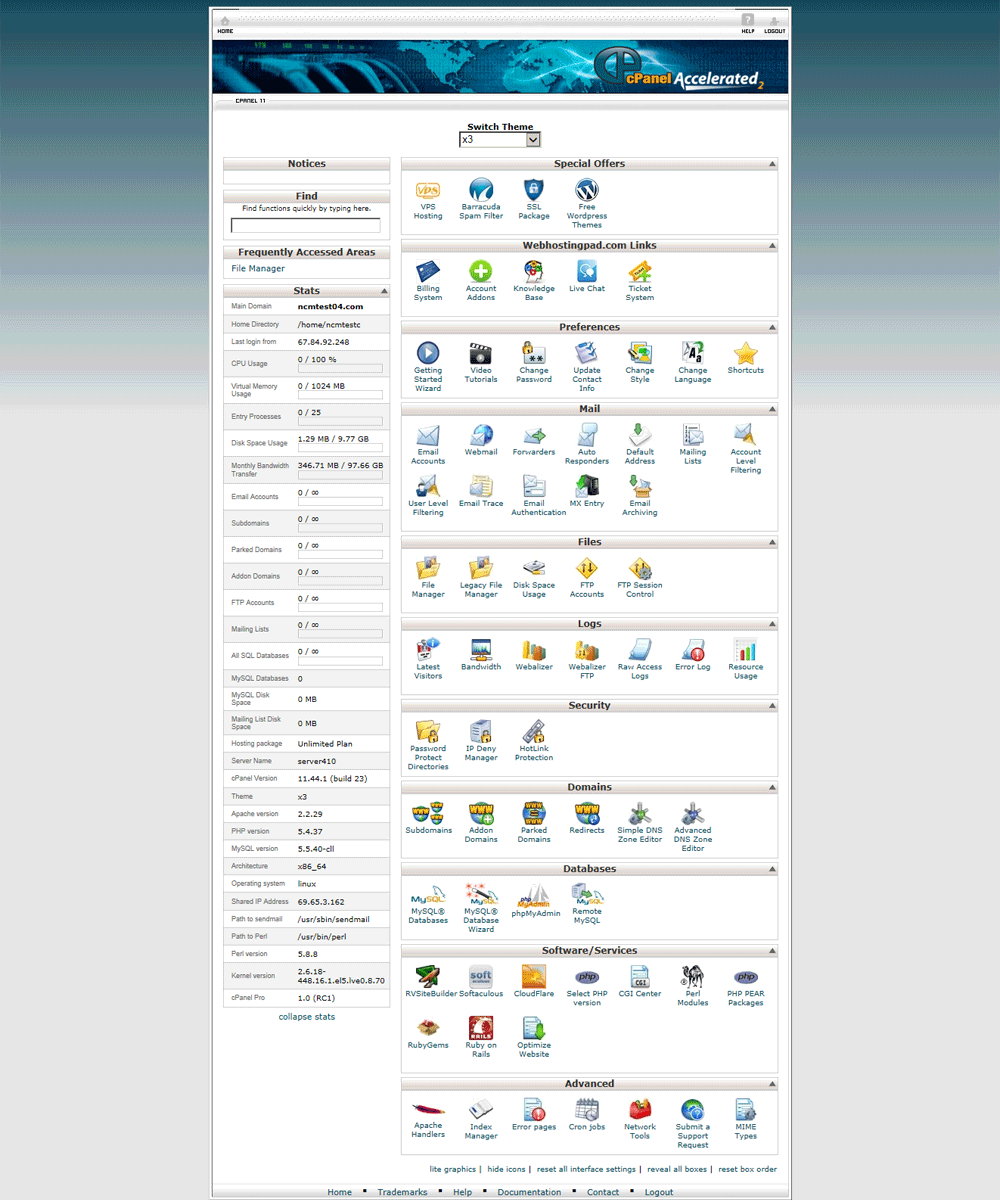Open the Ticket System icon
The height and width of the screenshot is (1200, 1000).
tap(640, 271)
